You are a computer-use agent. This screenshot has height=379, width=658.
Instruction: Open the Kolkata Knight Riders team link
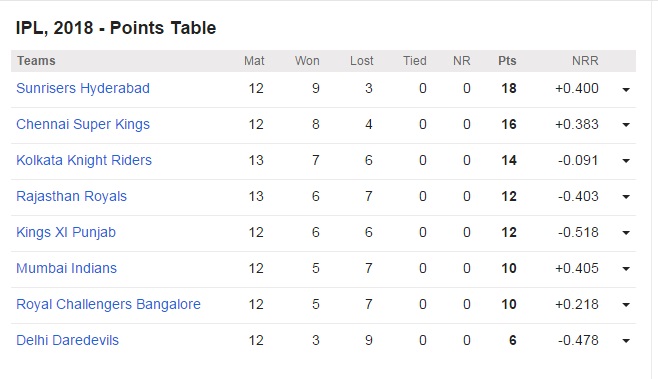click(x=84, y=160)
